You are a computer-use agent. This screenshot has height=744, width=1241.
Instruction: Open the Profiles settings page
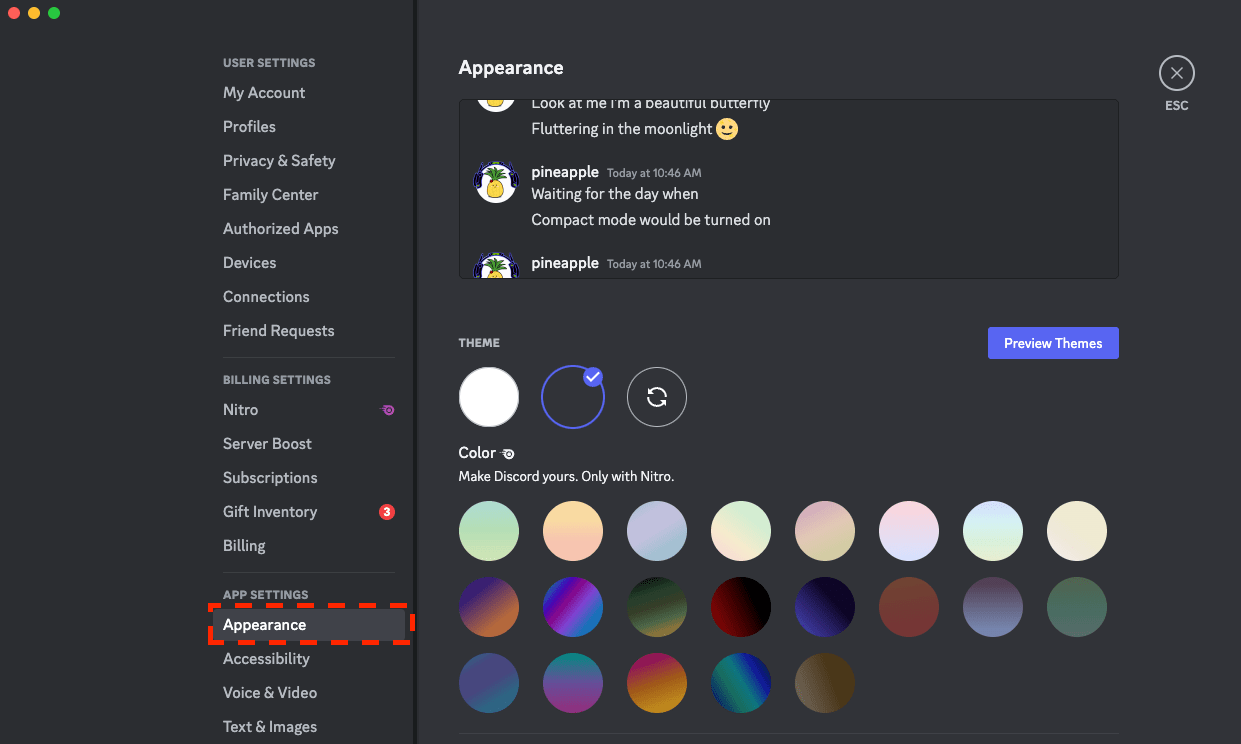(x=249, y=127)
